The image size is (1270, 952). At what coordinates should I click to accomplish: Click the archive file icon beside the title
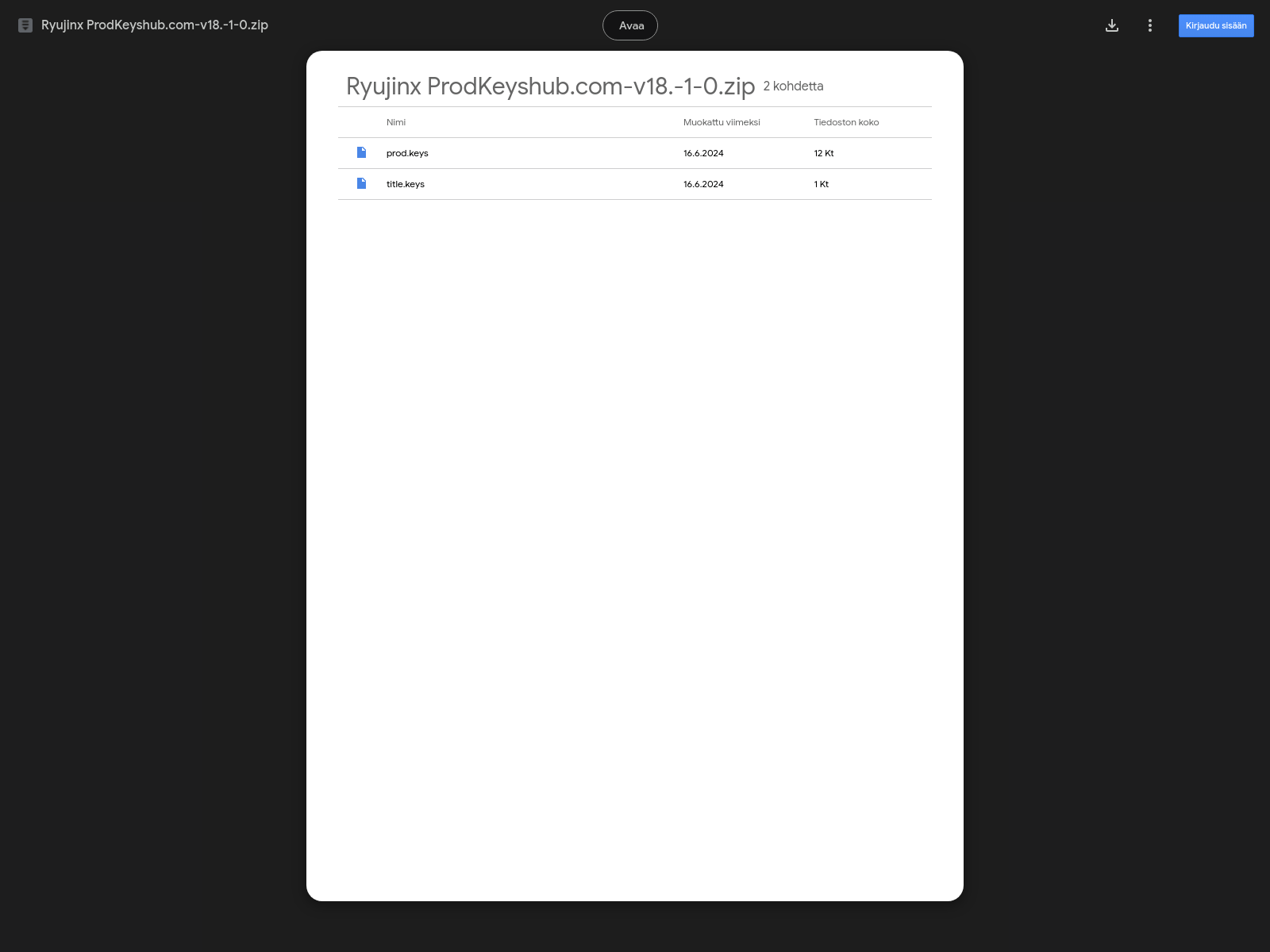pos(25,25)
